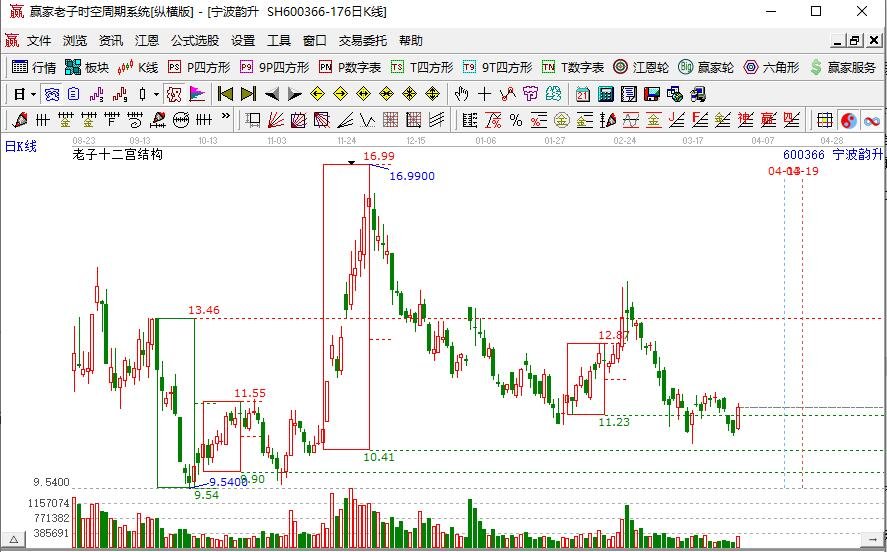Click the purple 节 solar term icon
This screenshot has width=887, height=552.
pos(531,94)
